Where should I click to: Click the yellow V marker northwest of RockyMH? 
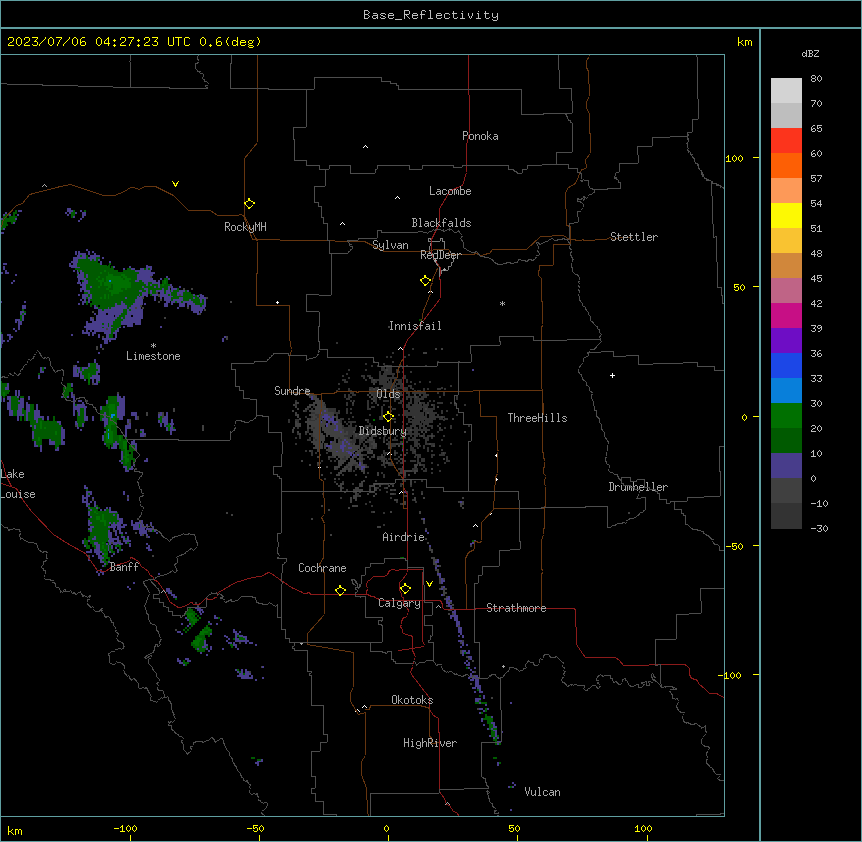(x=175, y=184)
